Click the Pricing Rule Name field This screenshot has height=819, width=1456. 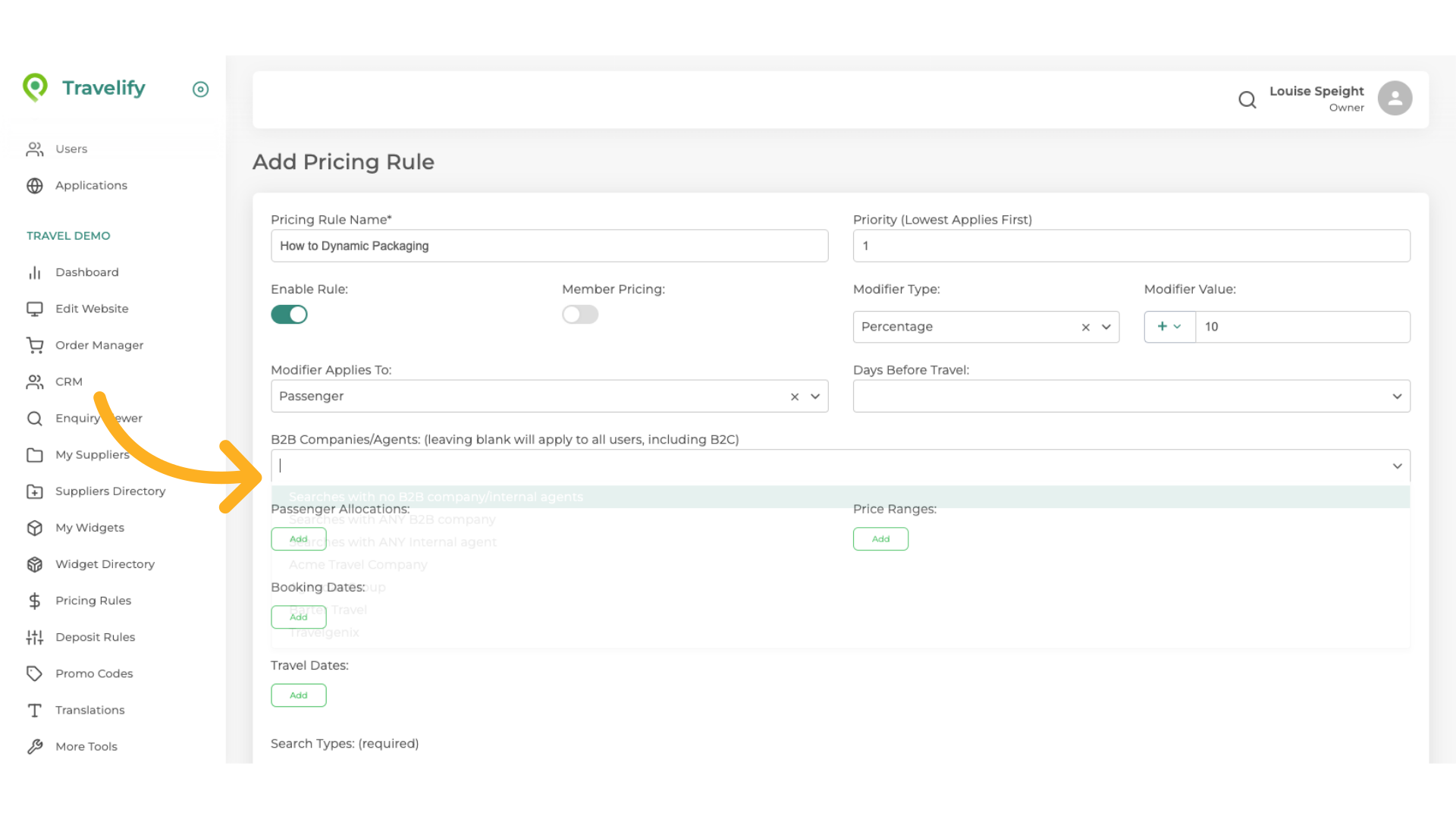coord(549,246)
